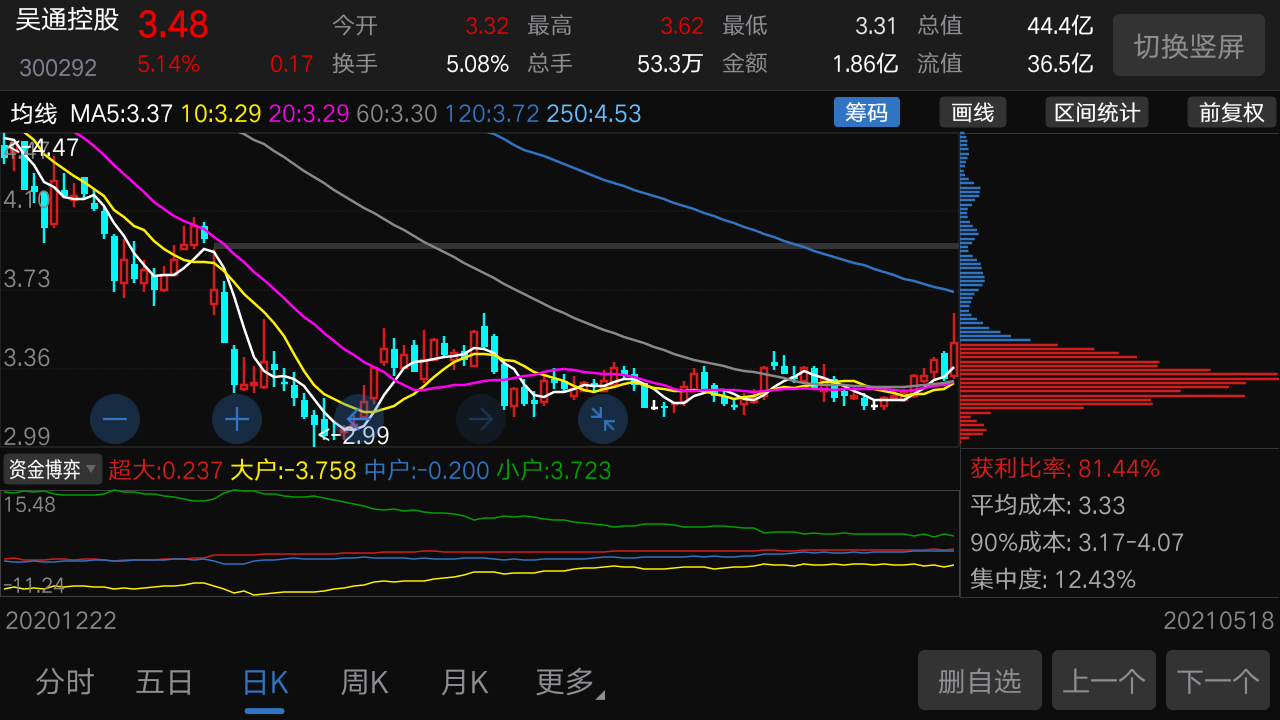The image size is (1280, 720).
Task: Toggle the 筹码 chip distribution view
Action: coord(867,112)
